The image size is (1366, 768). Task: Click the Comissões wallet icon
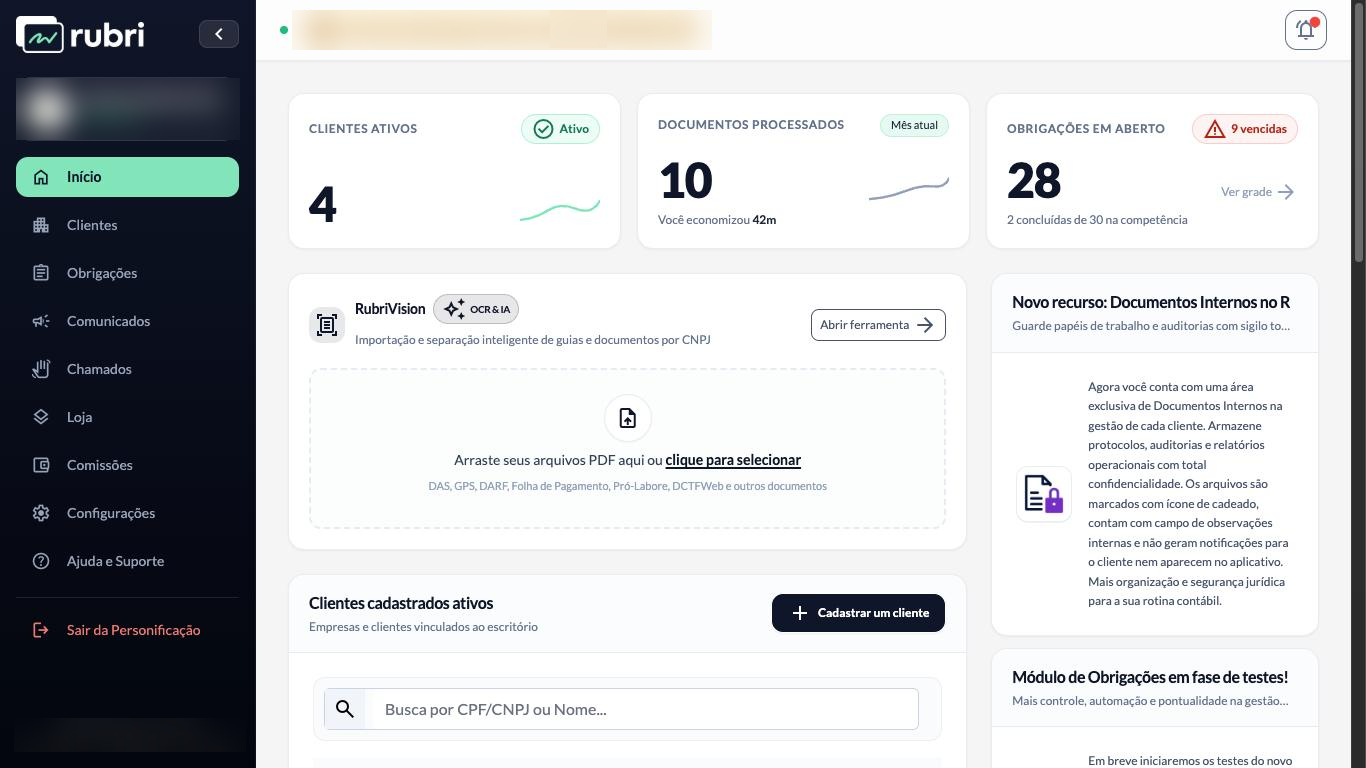[41, 465]
